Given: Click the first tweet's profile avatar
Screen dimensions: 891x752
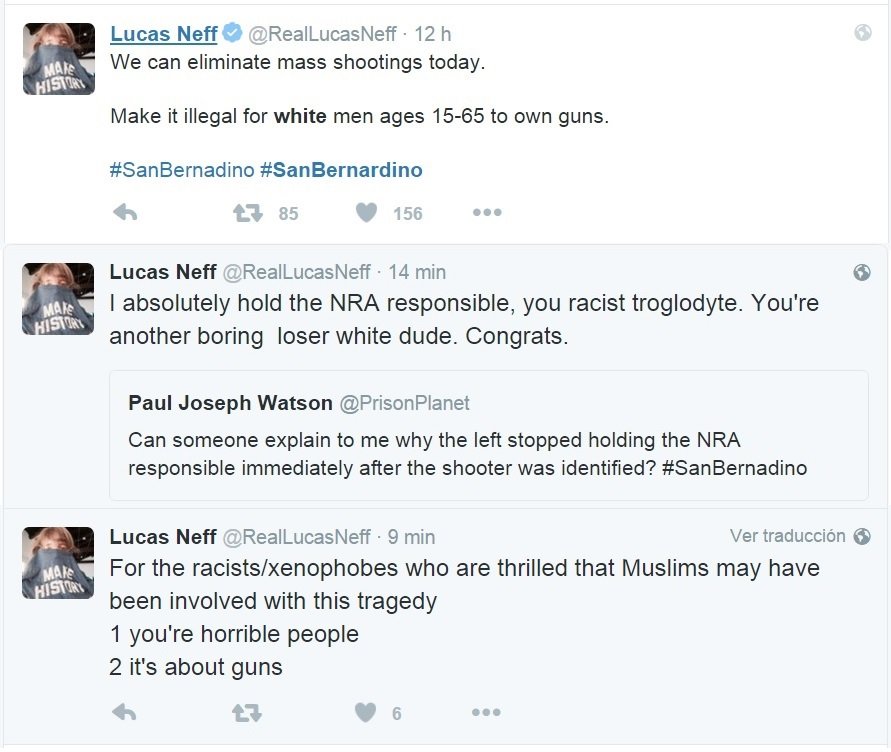Looking at the screenshot, I should pos(58,58).
